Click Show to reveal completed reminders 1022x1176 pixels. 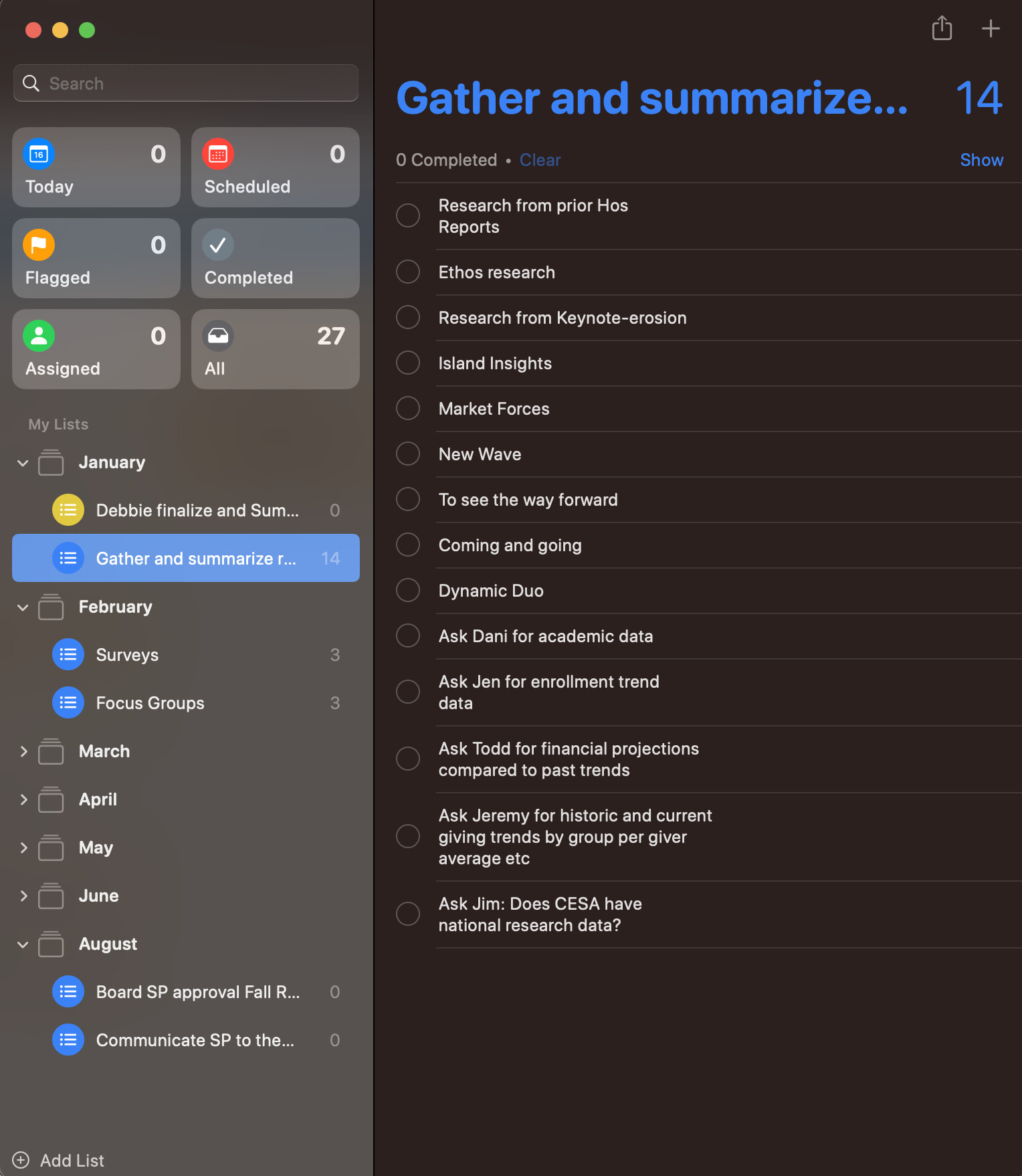(x=981, y=160)
